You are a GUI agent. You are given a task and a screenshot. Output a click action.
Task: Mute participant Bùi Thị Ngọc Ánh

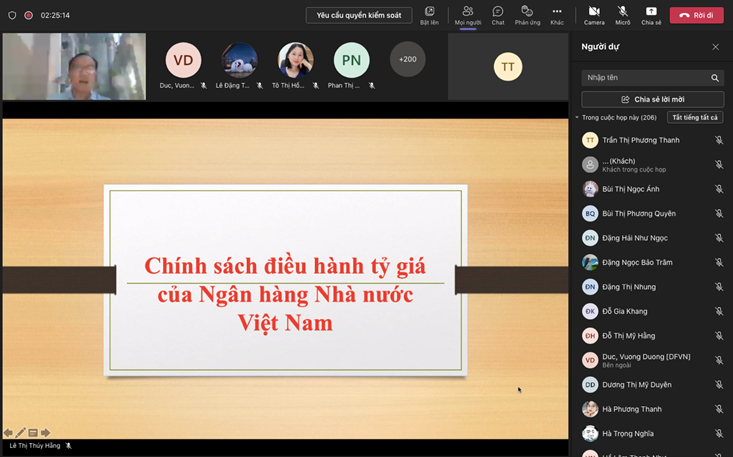click(718, 189)
